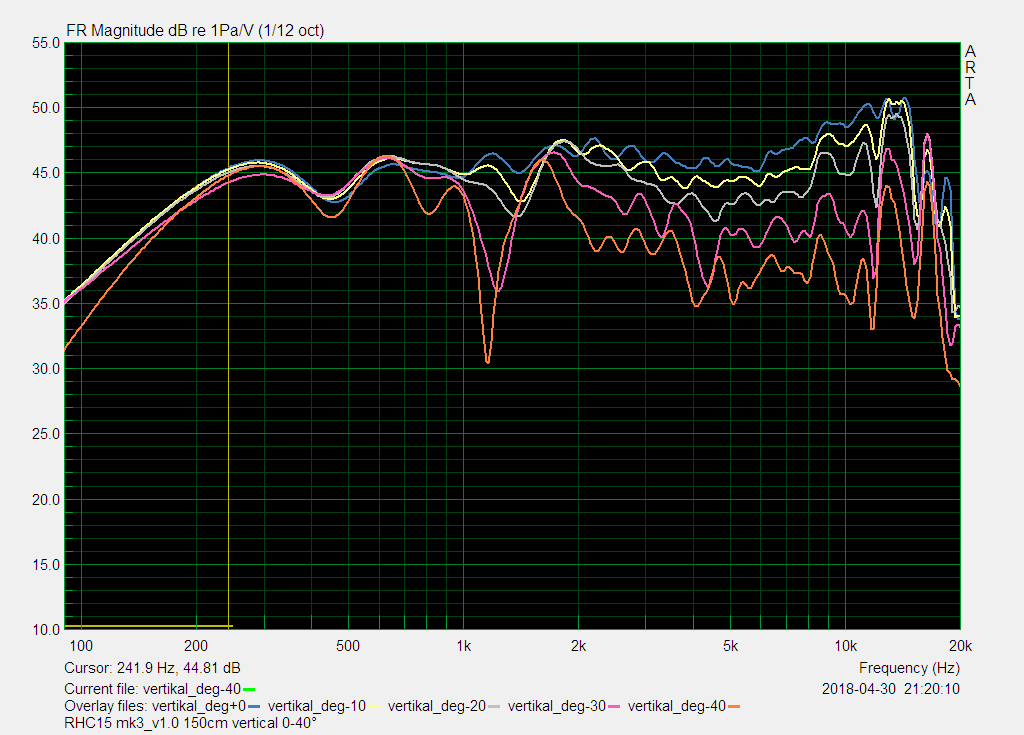This screenshot has height=735, width=1024.
Task: Click the 'vertikal_deg-30' overlay legend entry
Action: pyautogui.click(x=557, y=706)
